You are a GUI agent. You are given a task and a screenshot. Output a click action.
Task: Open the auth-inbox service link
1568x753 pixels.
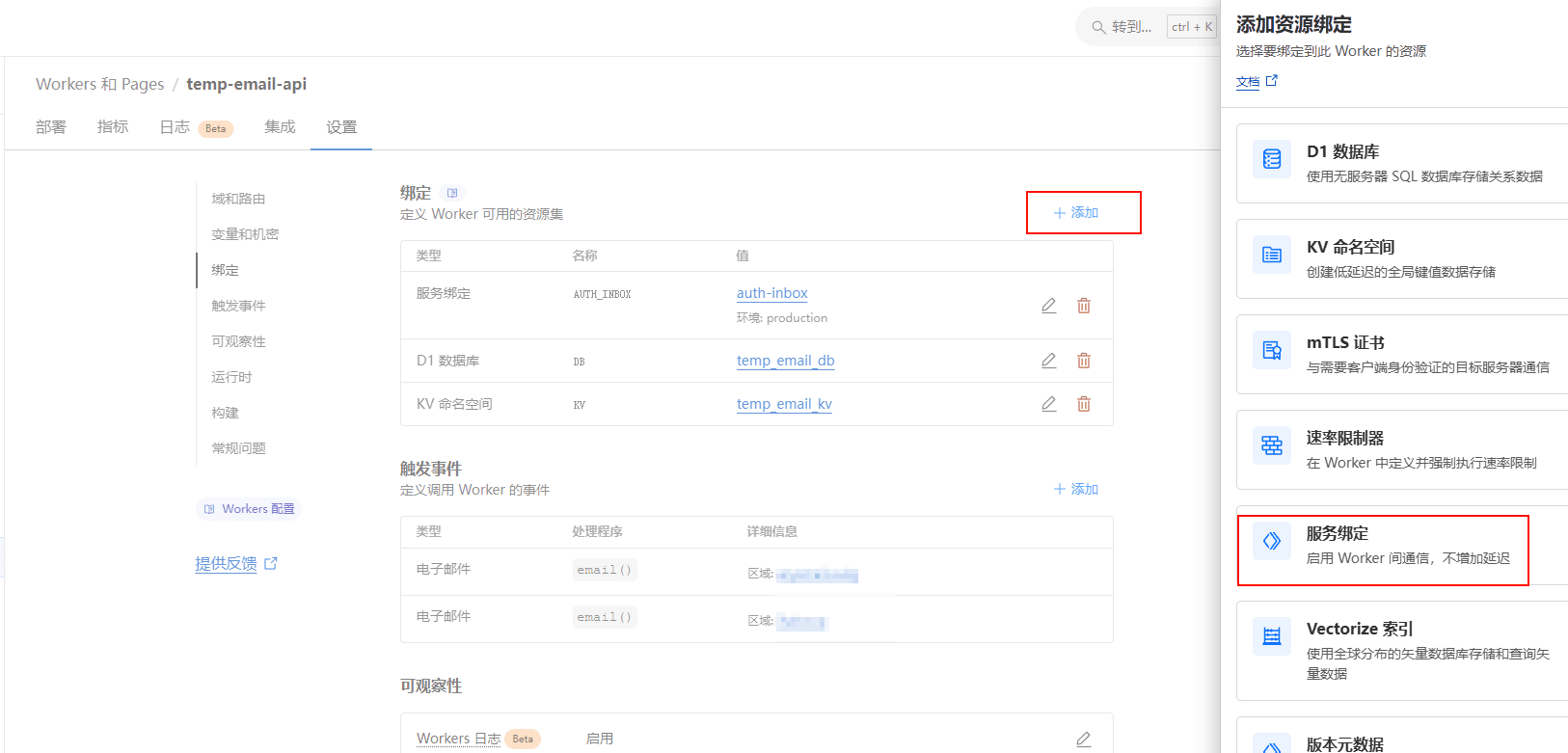pos(771,293)
